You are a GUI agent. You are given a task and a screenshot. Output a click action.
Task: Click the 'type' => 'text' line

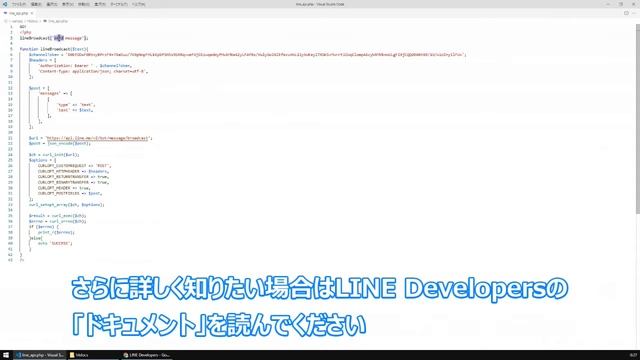76,104
